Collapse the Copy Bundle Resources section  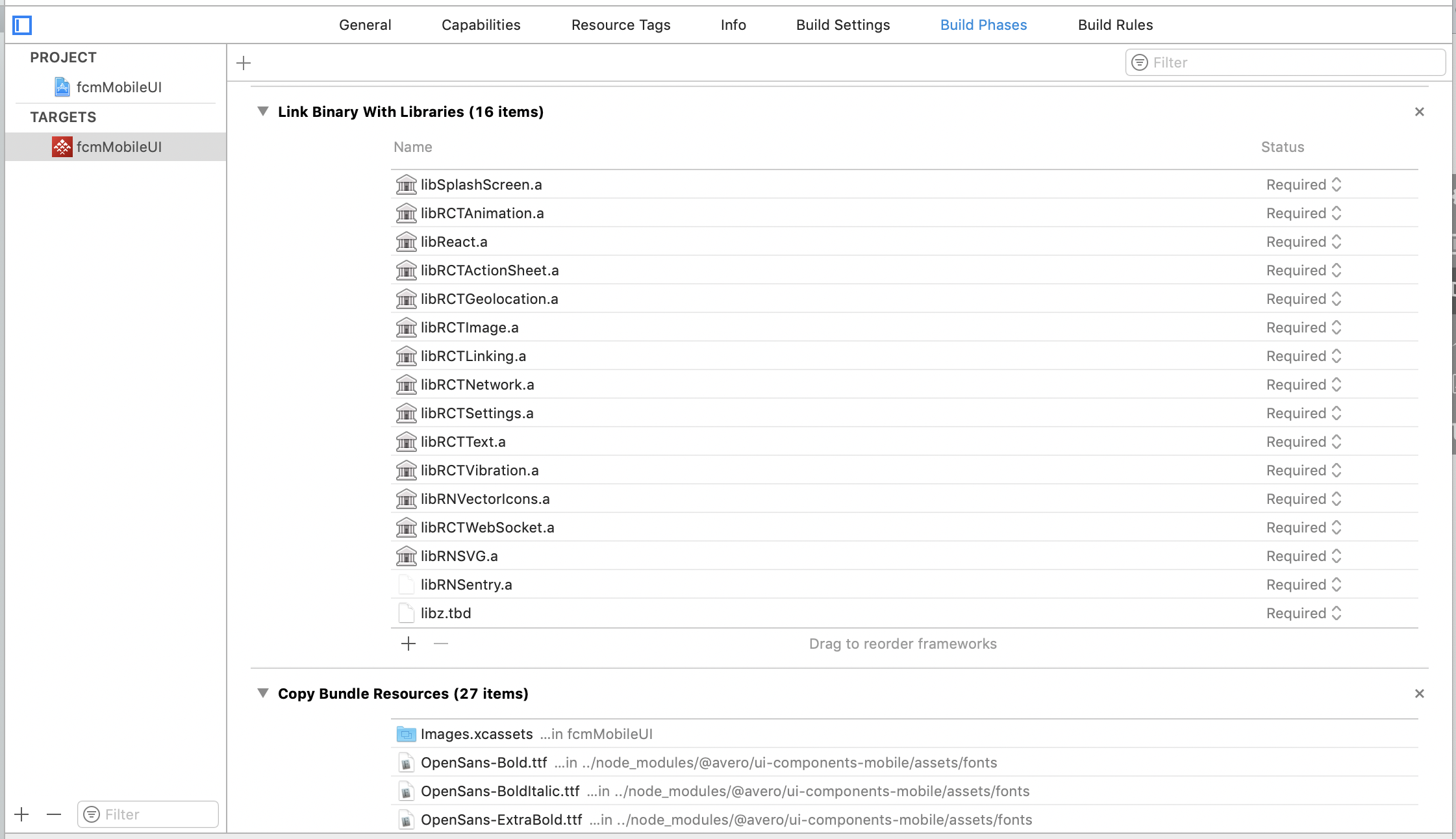[263, 694]
